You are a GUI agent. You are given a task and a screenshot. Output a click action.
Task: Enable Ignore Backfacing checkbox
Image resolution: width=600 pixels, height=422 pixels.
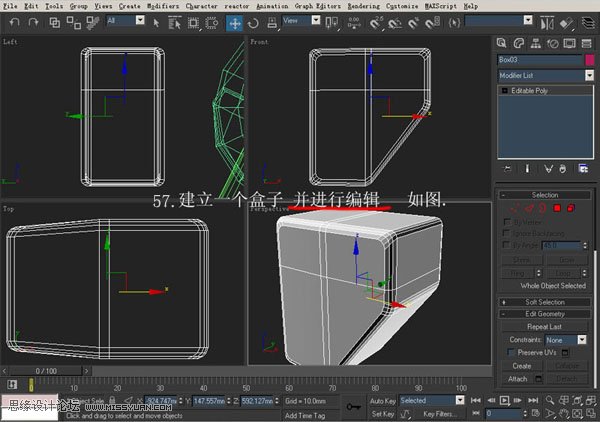pos(507,233)
